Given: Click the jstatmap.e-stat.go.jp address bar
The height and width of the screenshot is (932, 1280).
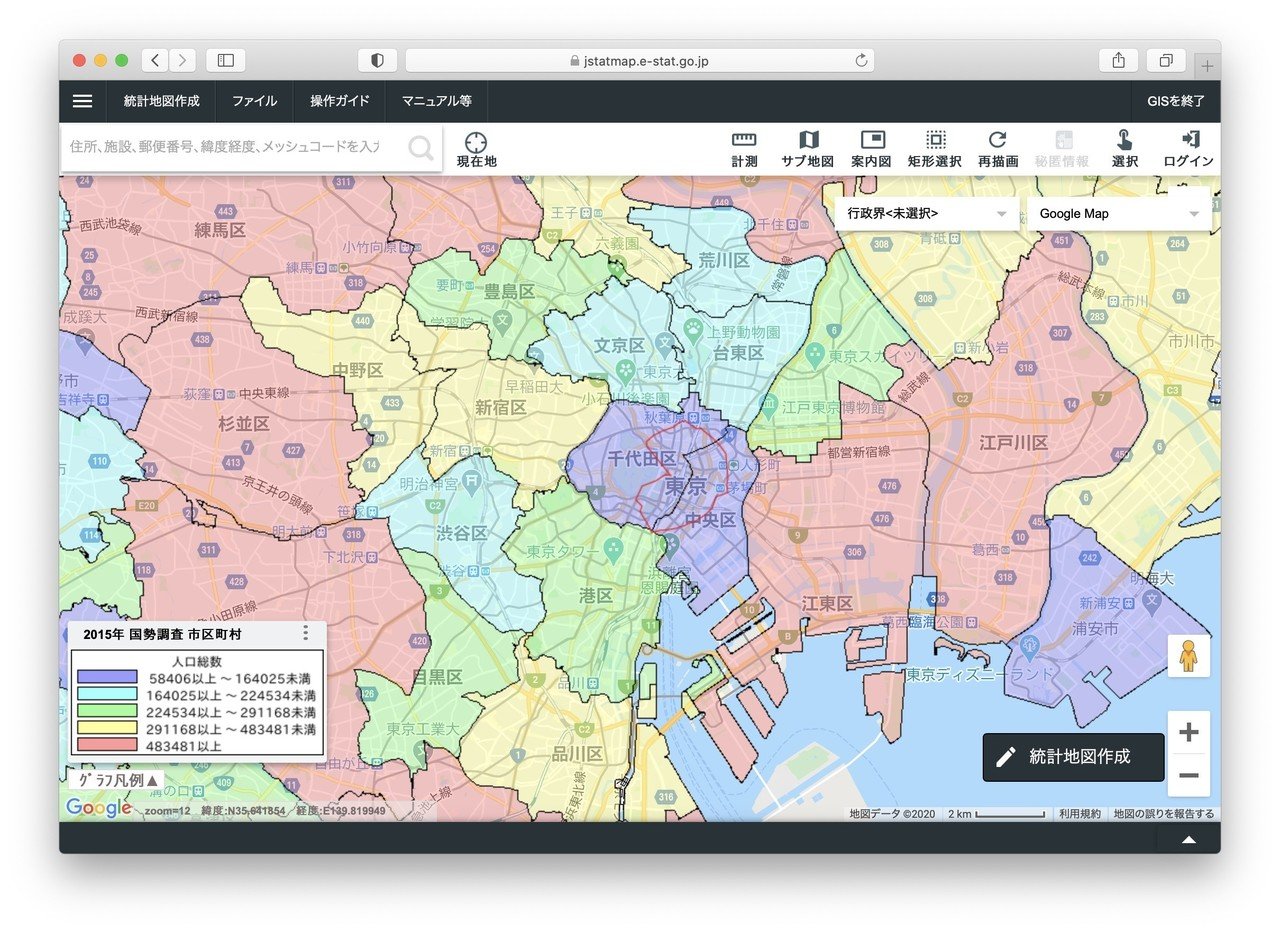Looking at the screenshot, I should pyautogui.click(x=639, y=60).
